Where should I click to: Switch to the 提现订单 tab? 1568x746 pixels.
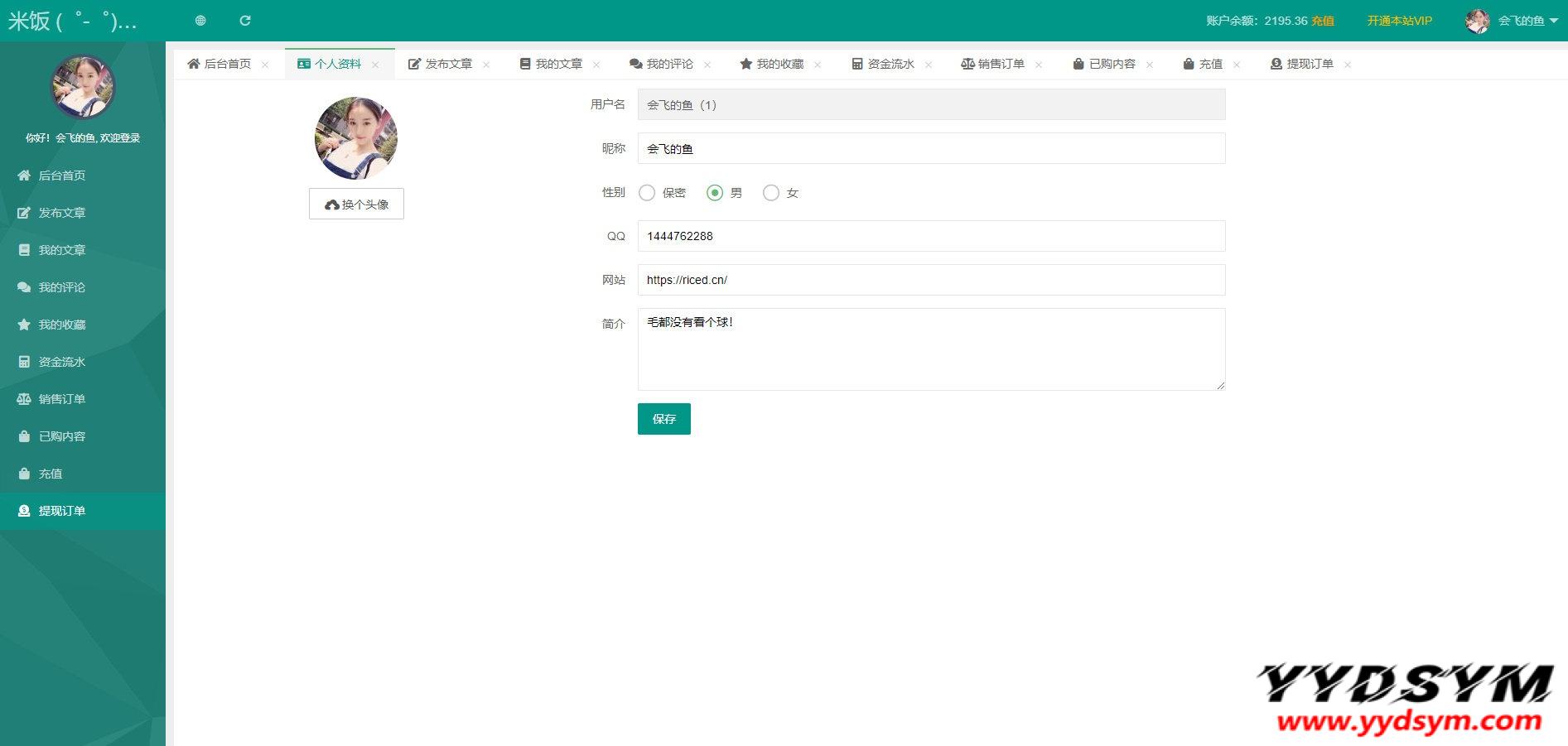1302,64
